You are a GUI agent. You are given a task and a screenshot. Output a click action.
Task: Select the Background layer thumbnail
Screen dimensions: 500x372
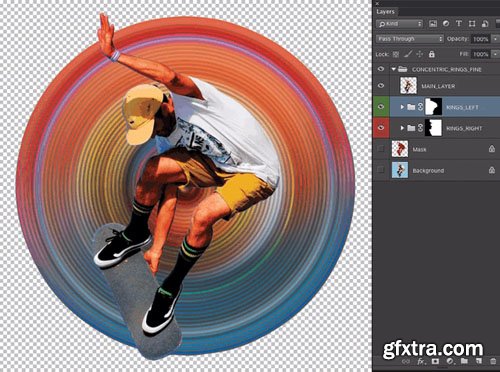400,170
